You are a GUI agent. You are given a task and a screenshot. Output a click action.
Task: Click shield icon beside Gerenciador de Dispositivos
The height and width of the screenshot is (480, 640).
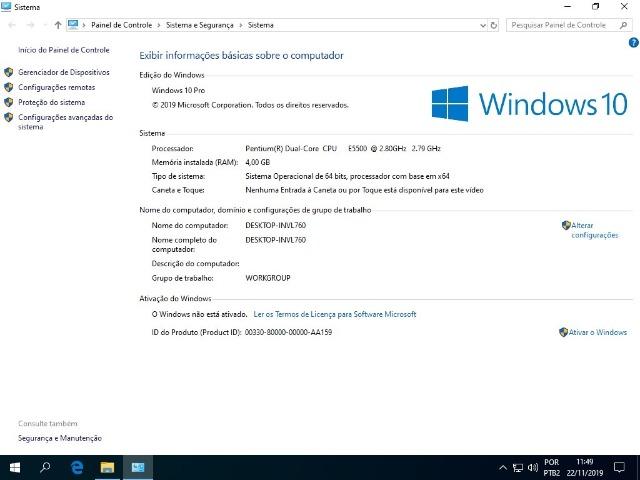pyautogui.click(x=9, y=72)
